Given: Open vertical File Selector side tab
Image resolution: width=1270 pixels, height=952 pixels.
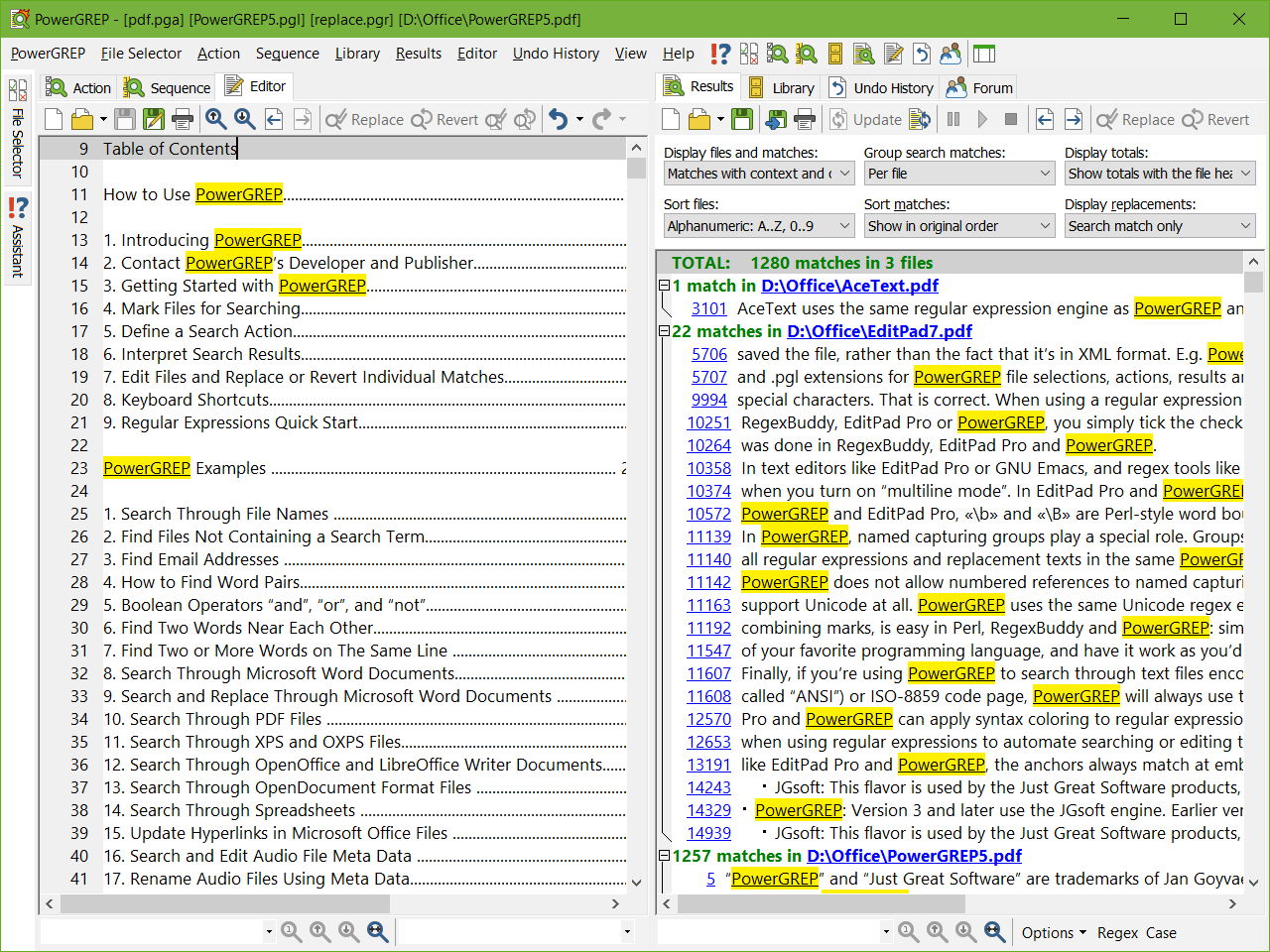Looking at the screenshot, I should (17, 129).
